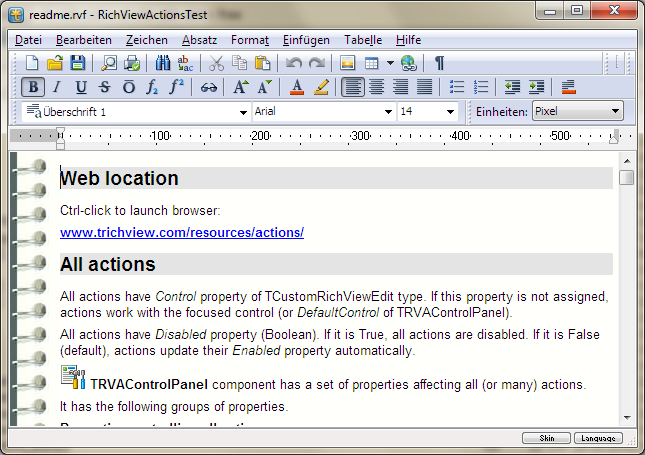Open the Find binoculars tool

(x=164, y=63)
